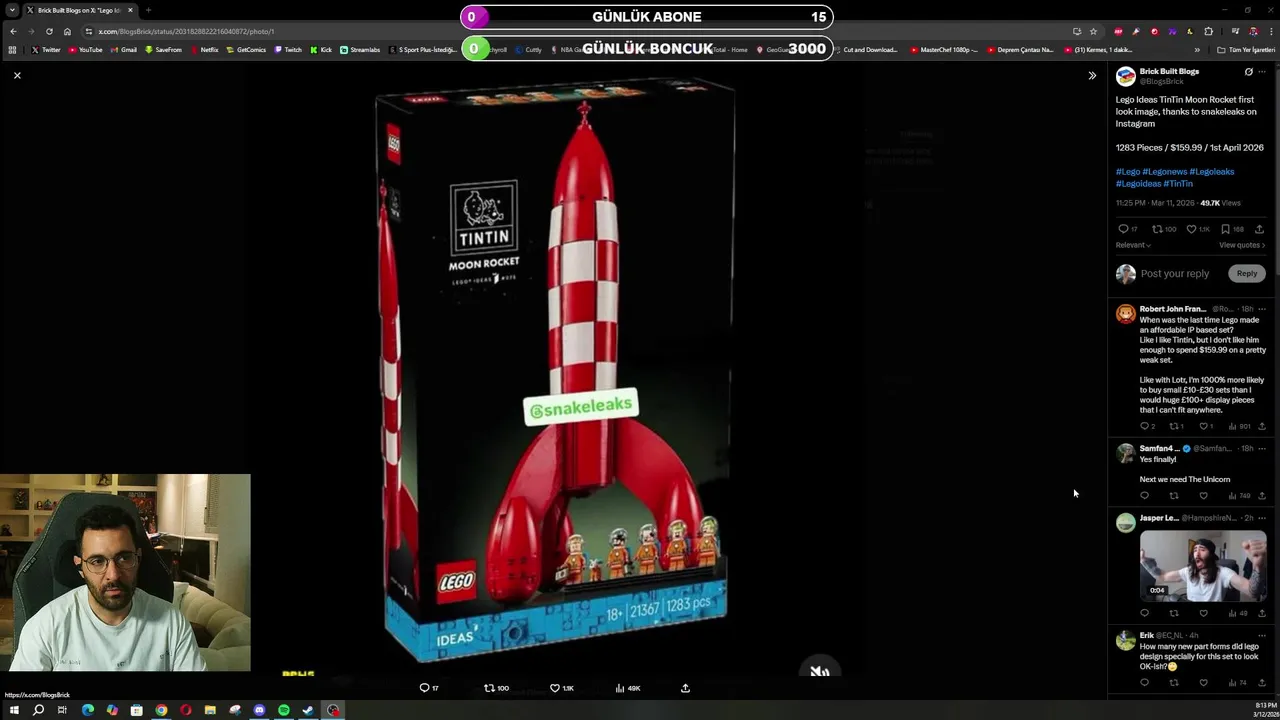Click share icon under the photo
The image size is (1280, 720).
click(x=685, y=688)
